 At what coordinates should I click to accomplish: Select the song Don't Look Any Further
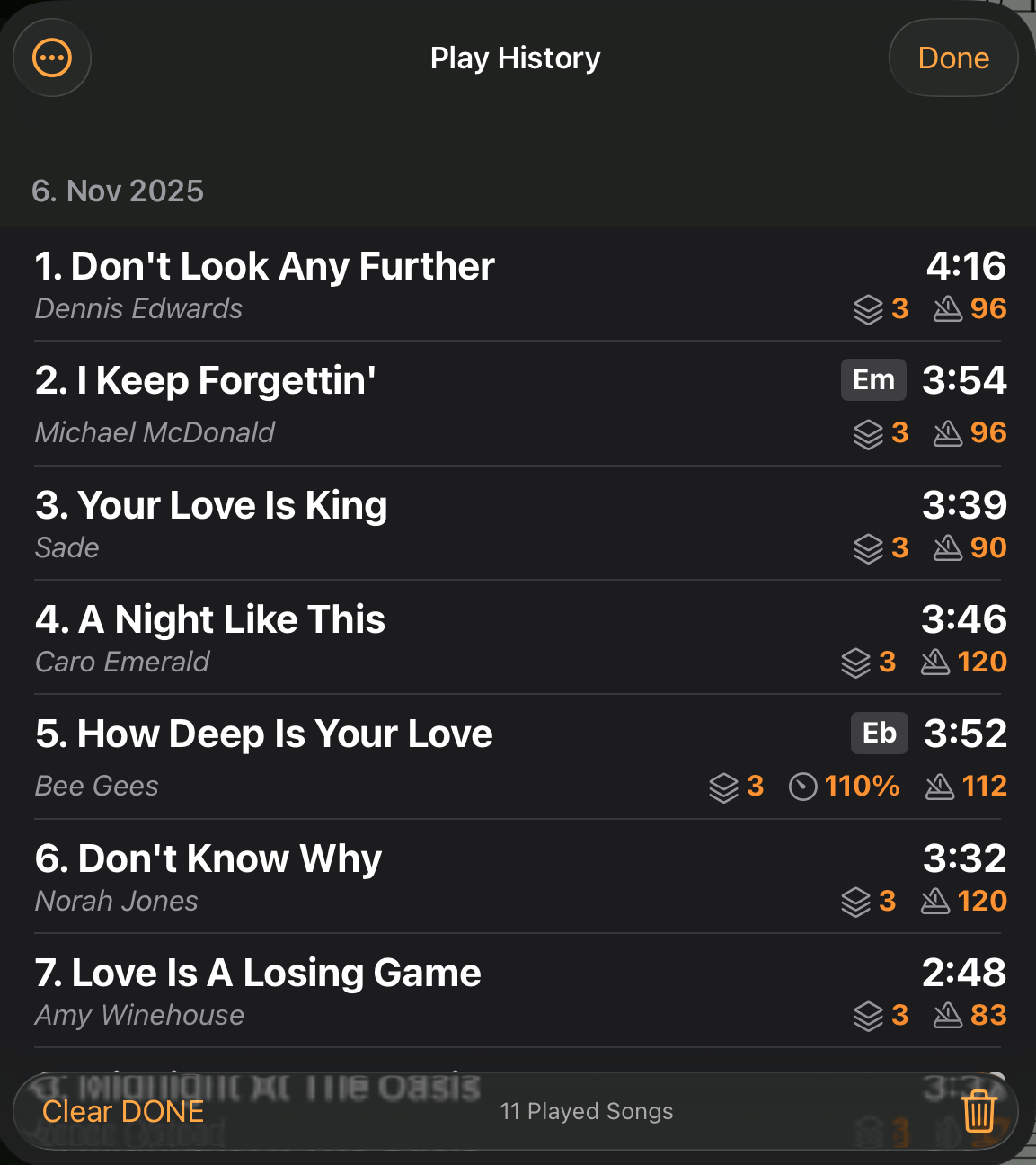click(520, 285)
